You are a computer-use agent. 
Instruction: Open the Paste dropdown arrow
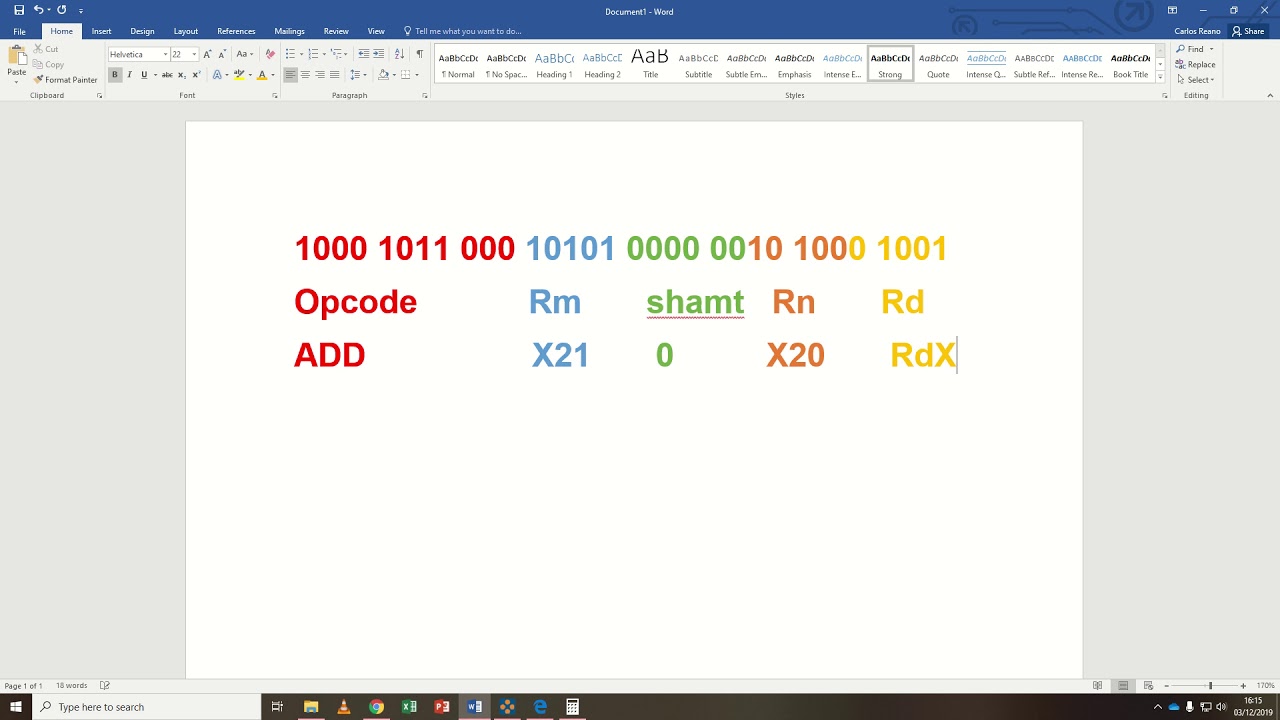[x=16, y=80]
